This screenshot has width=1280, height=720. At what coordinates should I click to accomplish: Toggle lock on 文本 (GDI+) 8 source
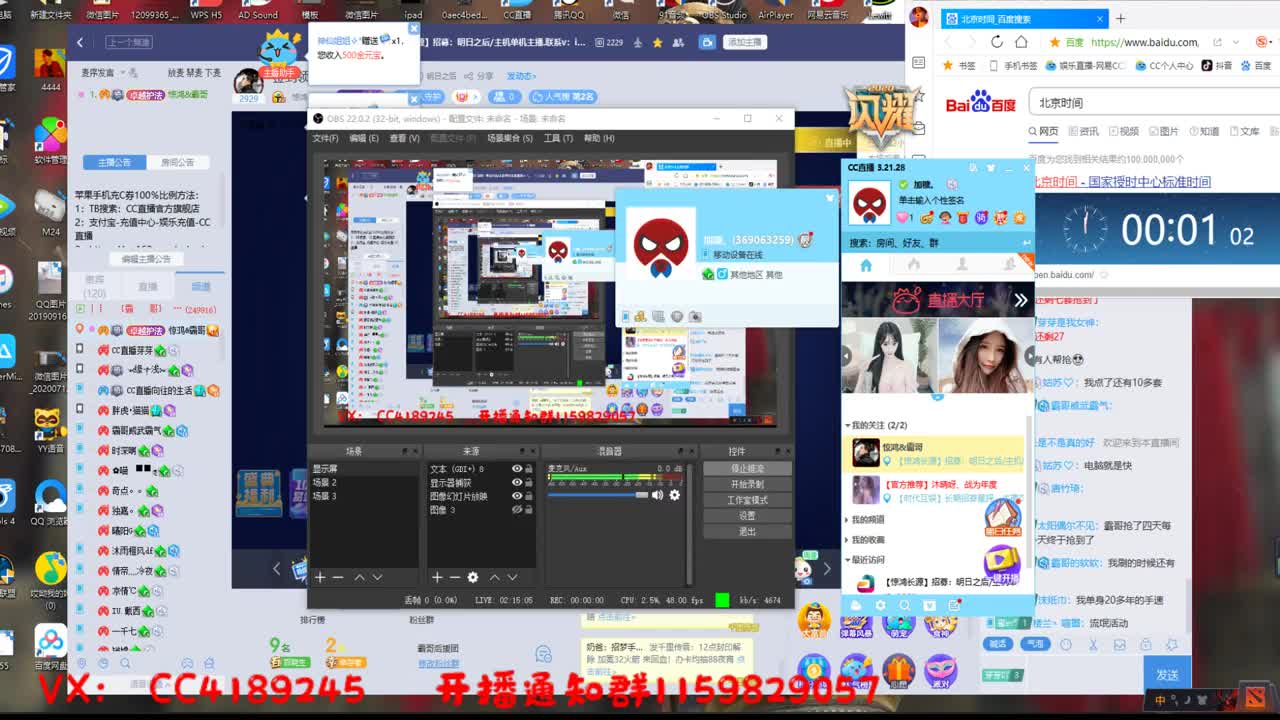(529, 469)
